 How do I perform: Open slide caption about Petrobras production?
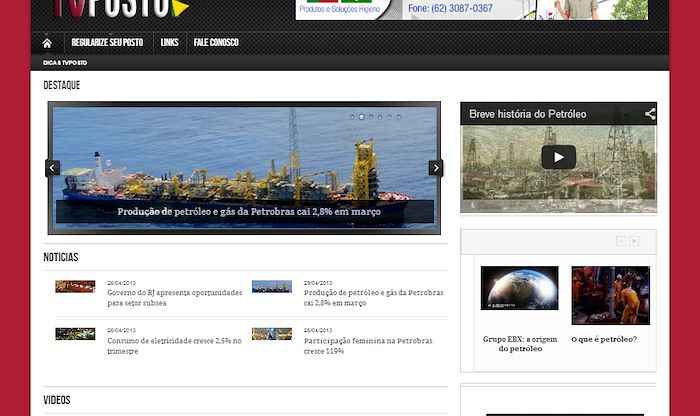coord(249,212)
